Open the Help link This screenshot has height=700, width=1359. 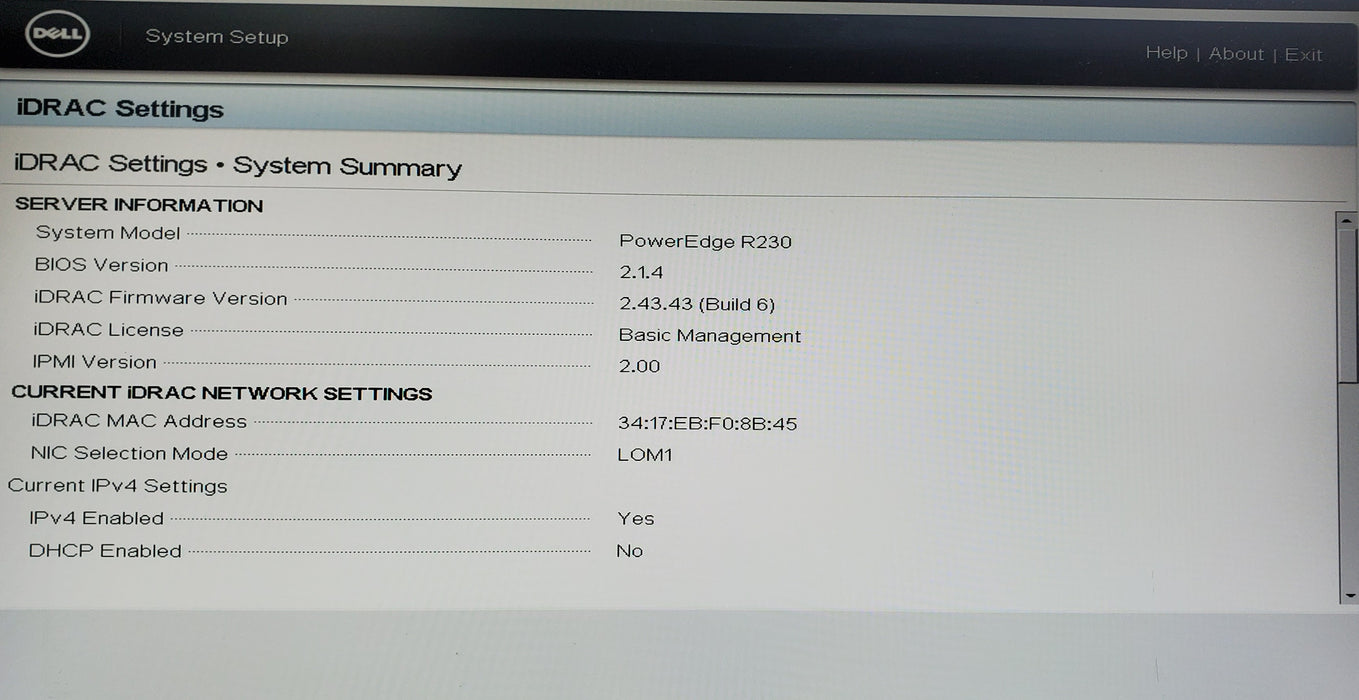pos(1166,53)
